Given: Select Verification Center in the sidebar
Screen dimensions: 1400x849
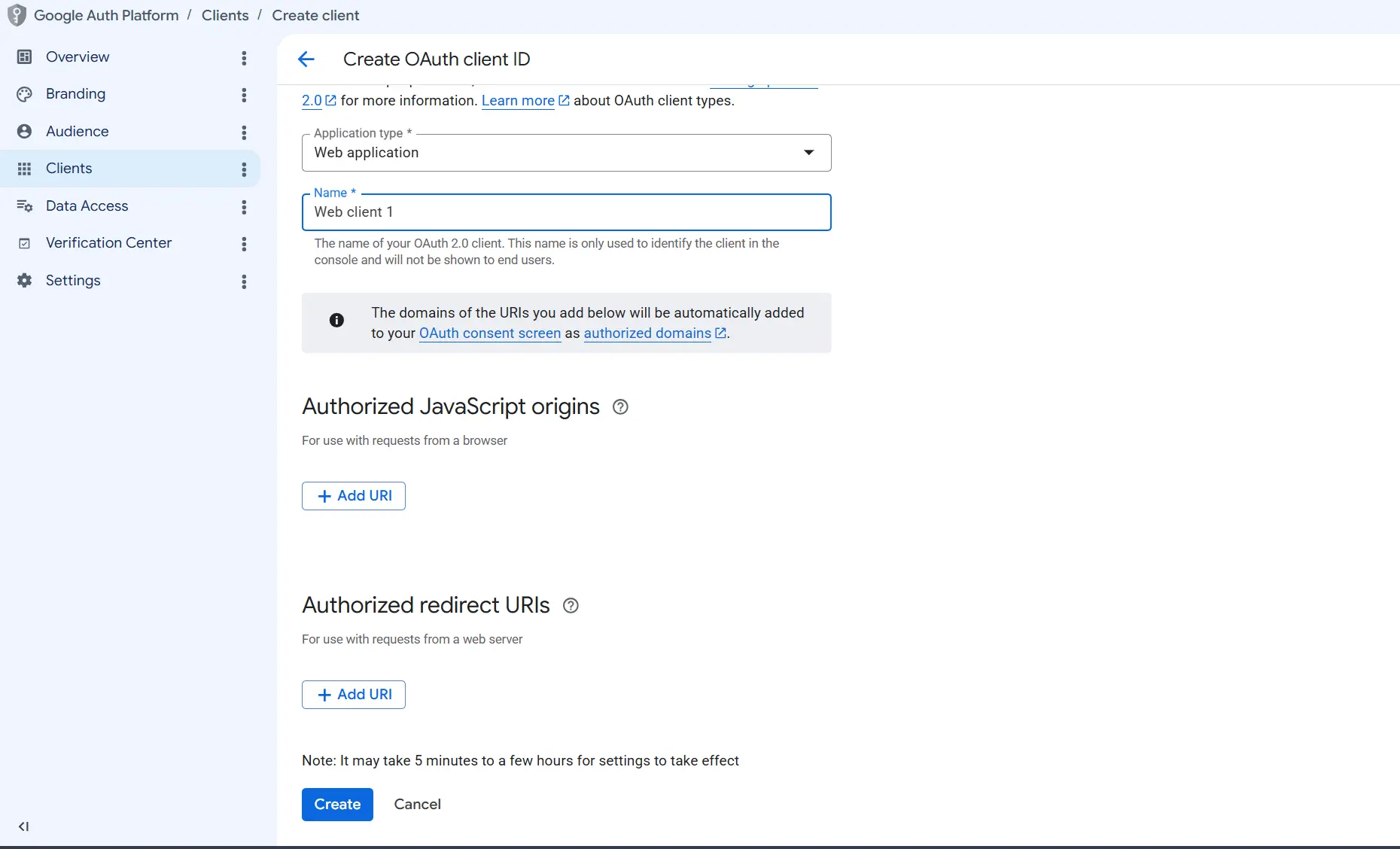Looking at the screenshot, I should point(108,243).
